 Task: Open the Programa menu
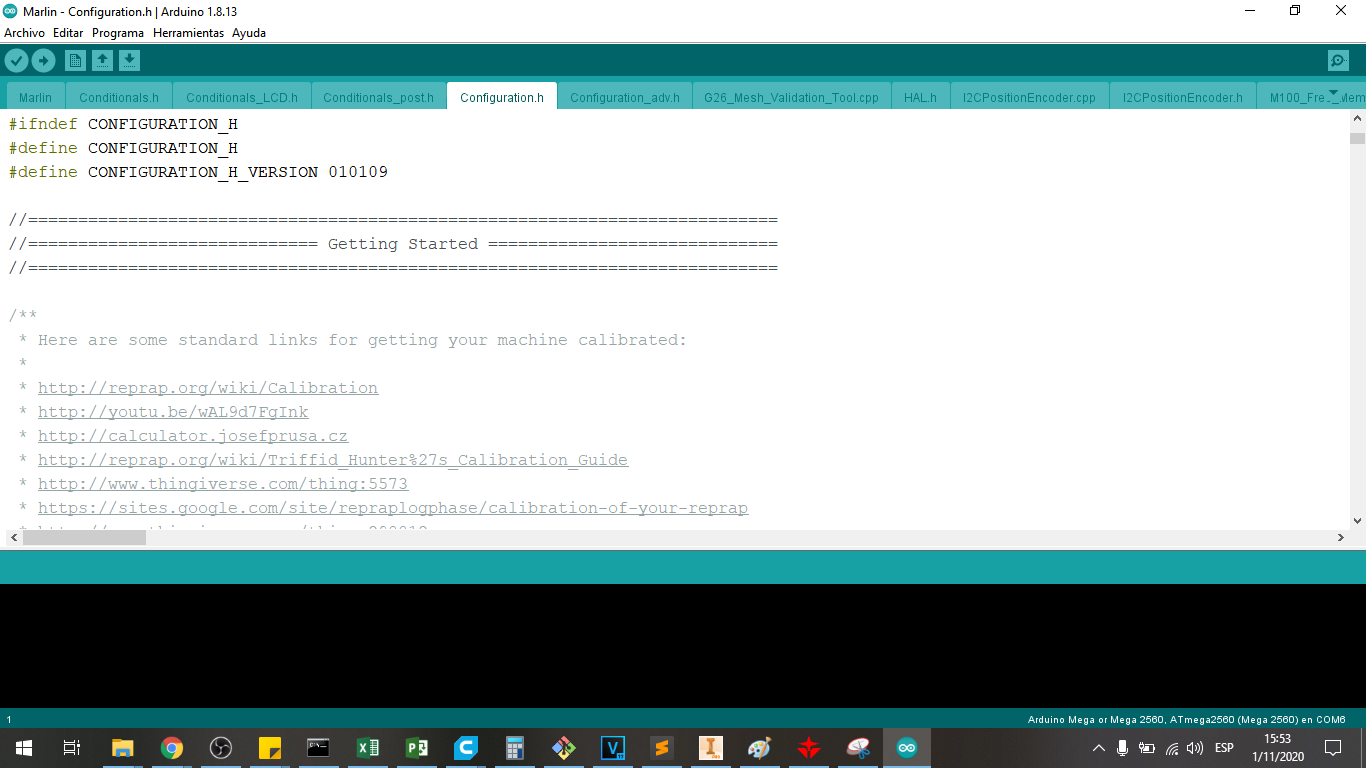coord(118,33)
